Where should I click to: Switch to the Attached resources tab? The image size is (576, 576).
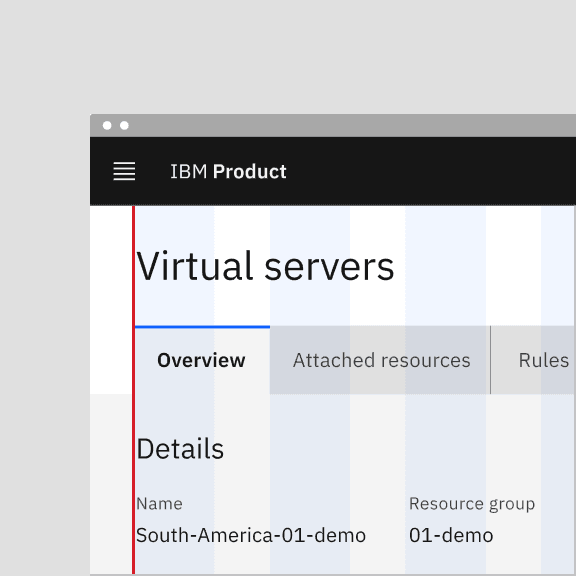380,360
